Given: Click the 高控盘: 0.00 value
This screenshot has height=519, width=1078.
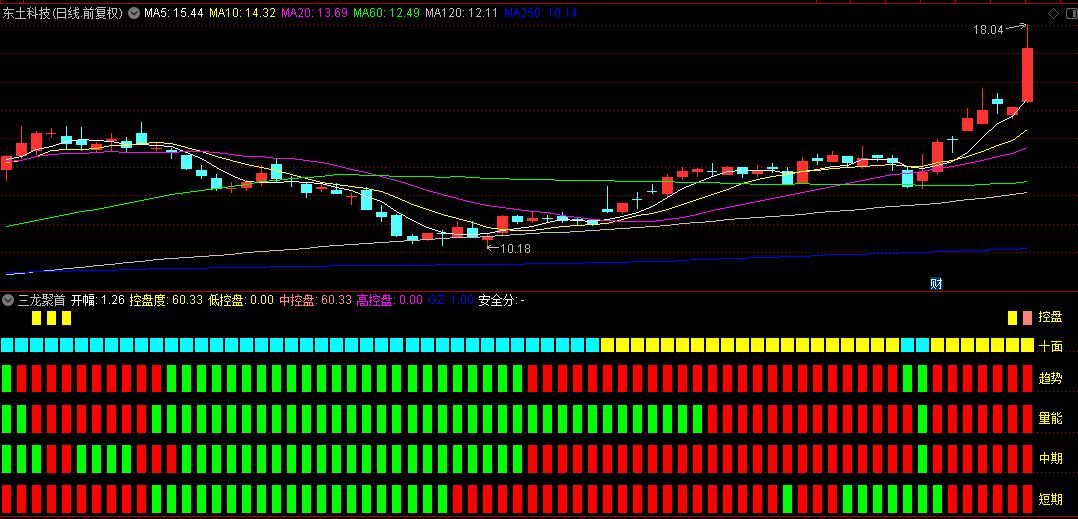Looking at the screenshot, I should coord(390,300).
